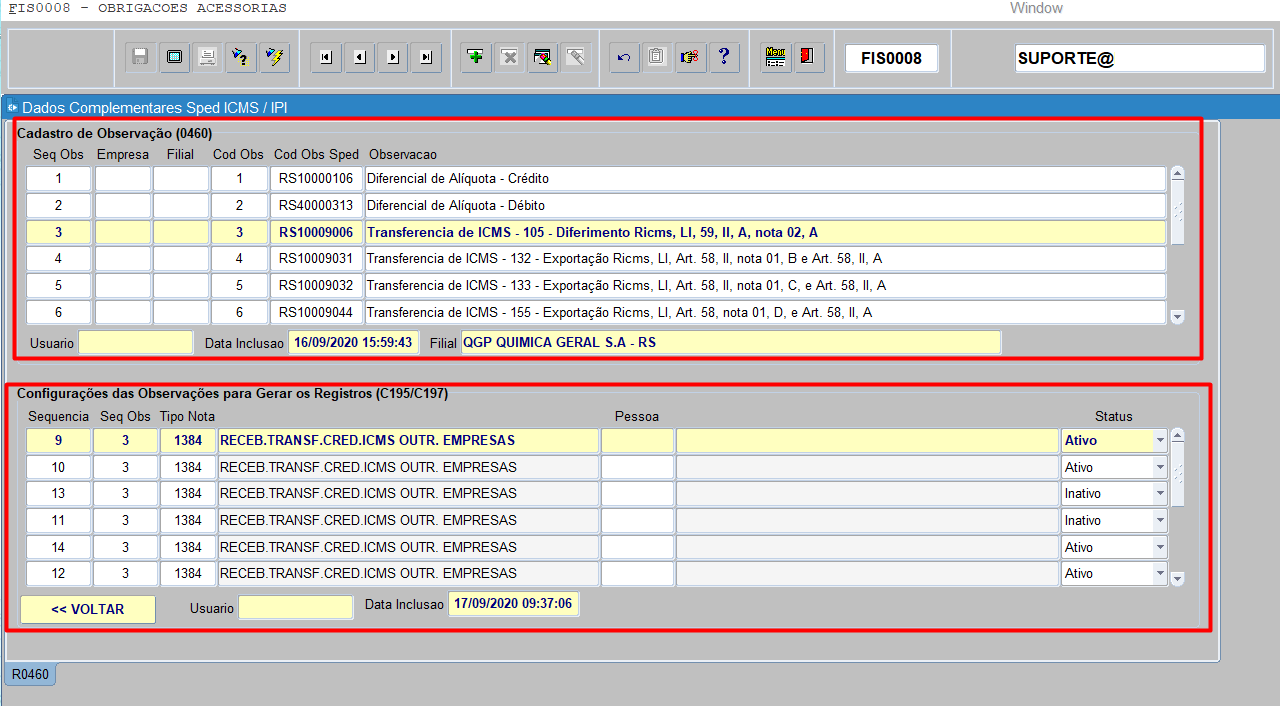Click the Empresa cell in Seq Obs 1 row
Image resolution: width=1280 pixels, height=706 pixels.
click(123, 179)
